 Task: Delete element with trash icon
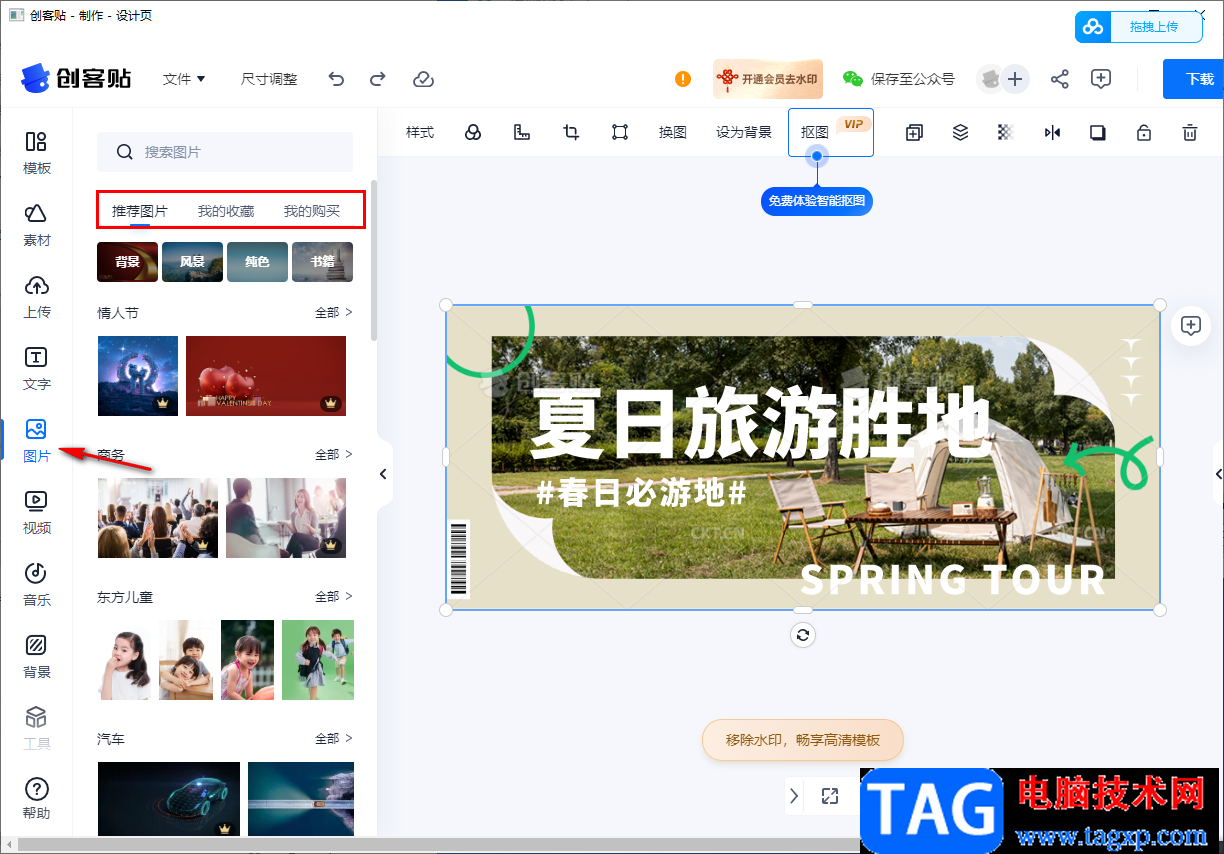pos(1190,132)
